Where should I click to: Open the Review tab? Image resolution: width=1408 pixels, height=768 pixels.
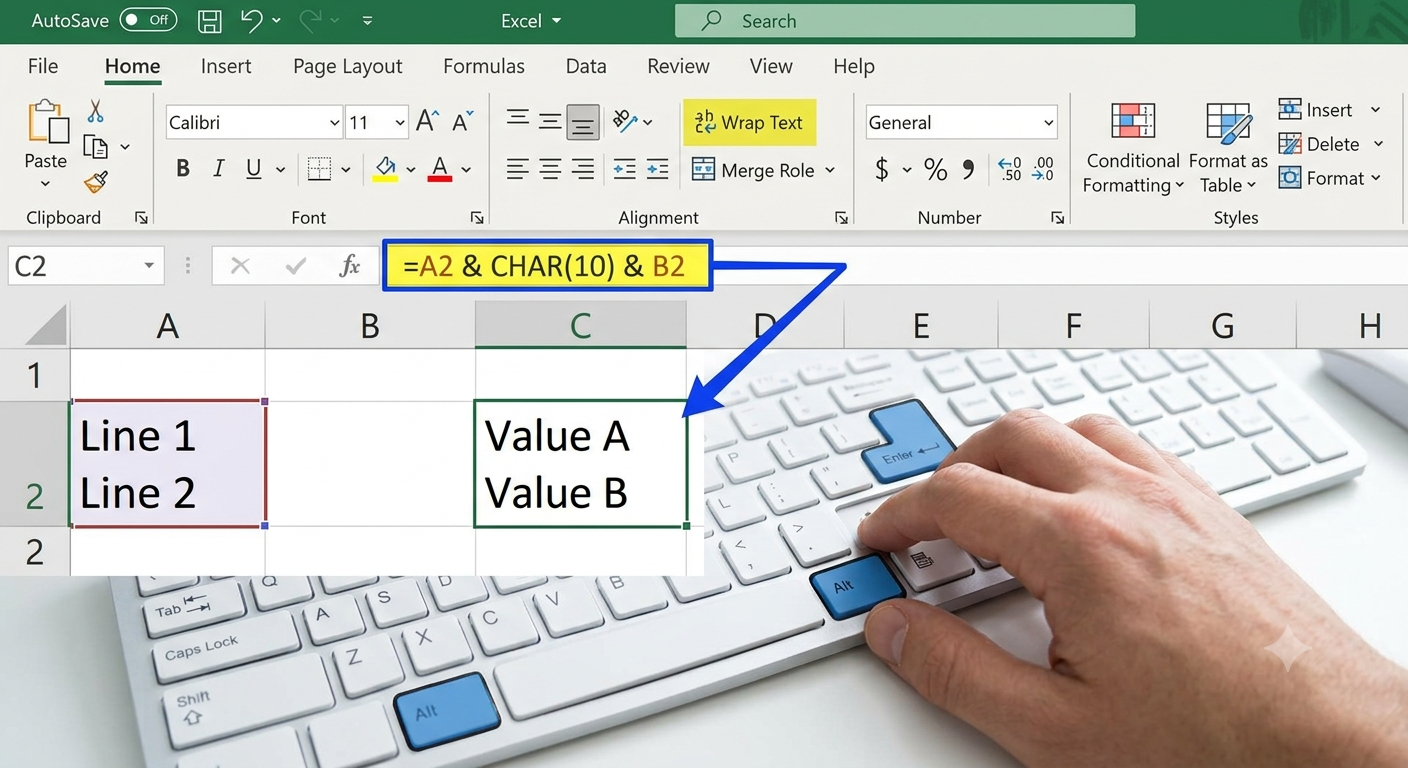point(678,66)
